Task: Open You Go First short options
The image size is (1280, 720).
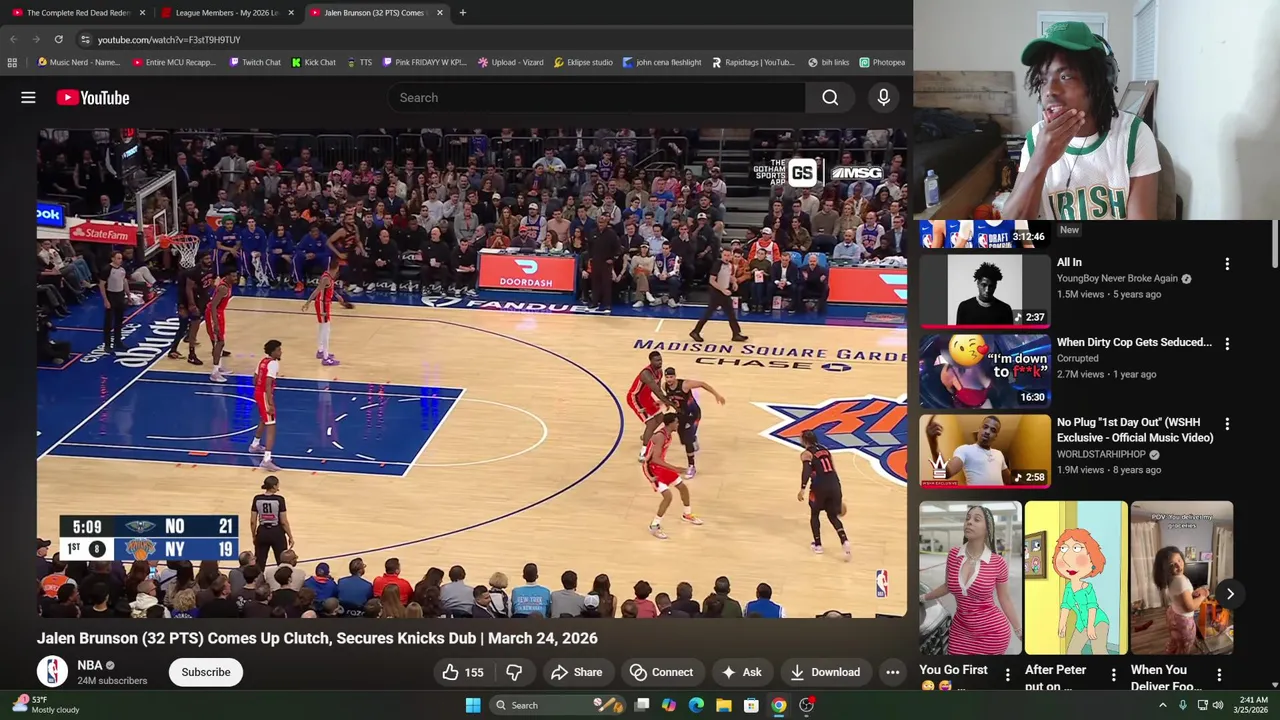Action: pos(1007,675)
